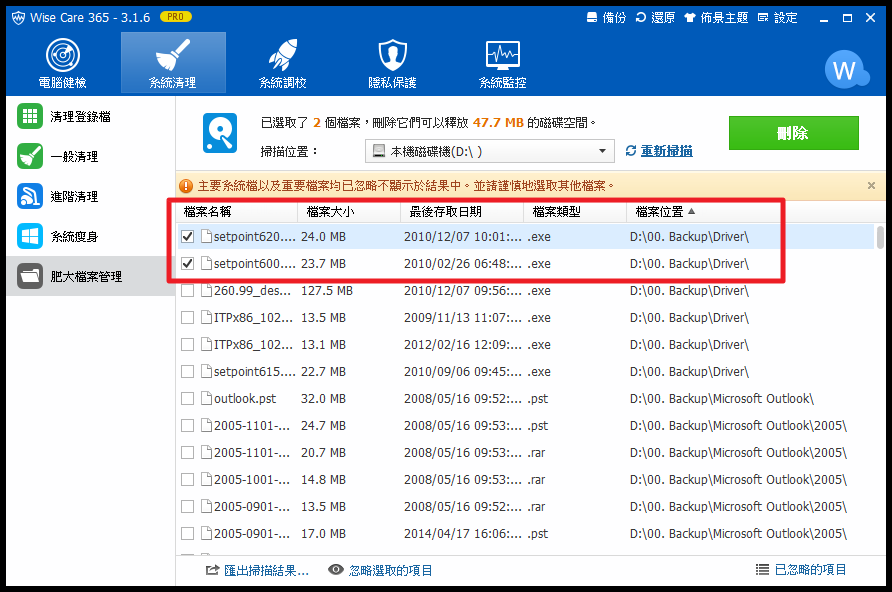
Task: Open 系統瘦身 Windows icon in sidebar
Action: [30, 236]
